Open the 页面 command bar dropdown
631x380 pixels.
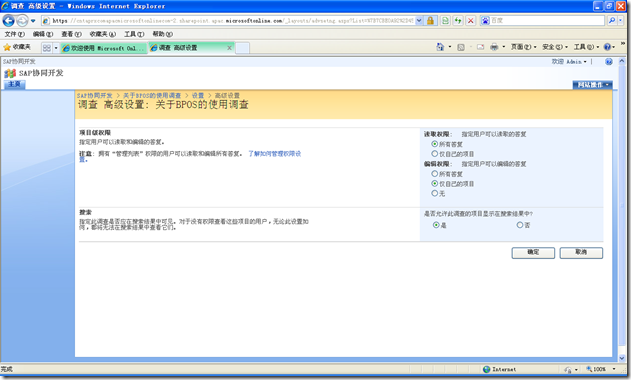click(524, 47)
